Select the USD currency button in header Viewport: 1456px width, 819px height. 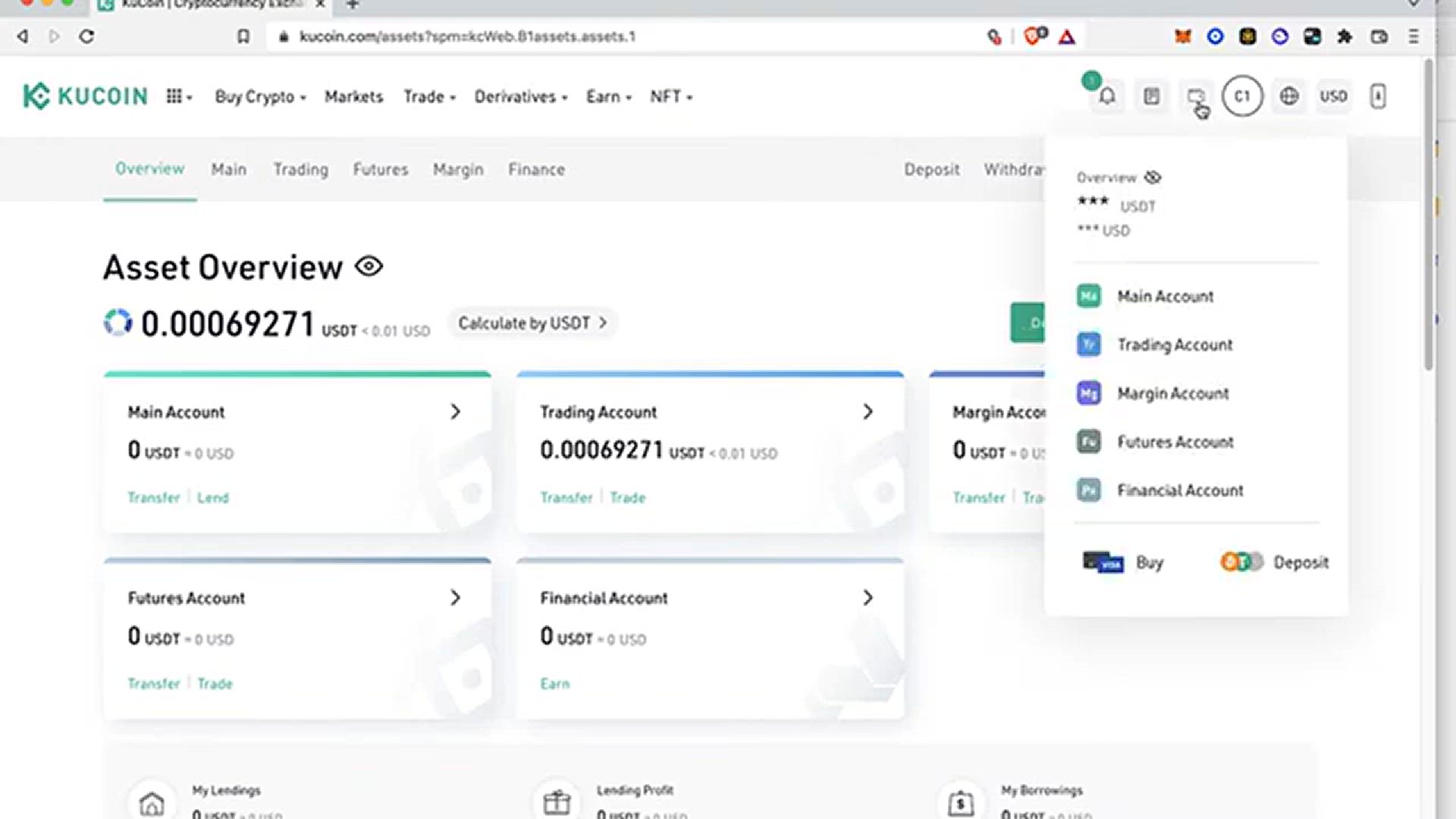(x=1333, y=96)
